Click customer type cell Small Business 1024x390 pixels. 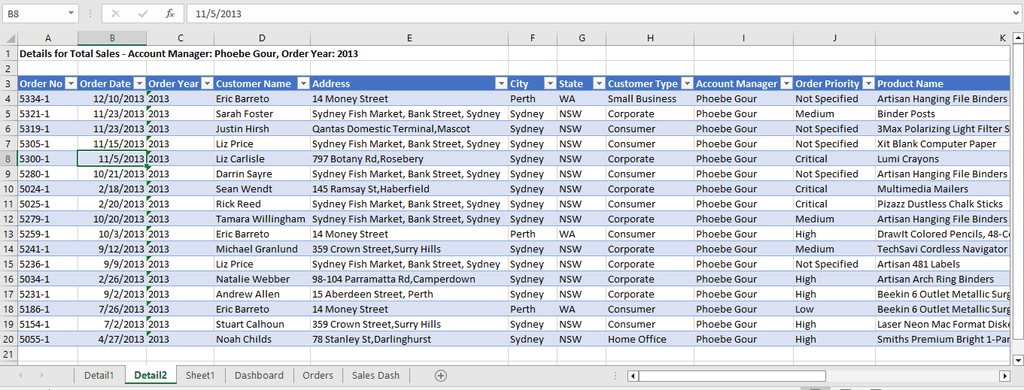pos(650,99)
